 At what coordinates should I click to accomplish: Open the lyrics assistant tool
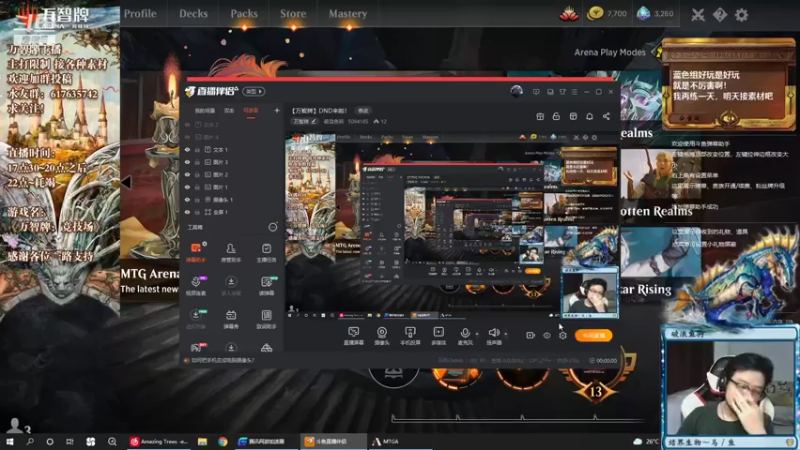pyautogui.click(x=266, y=319)
